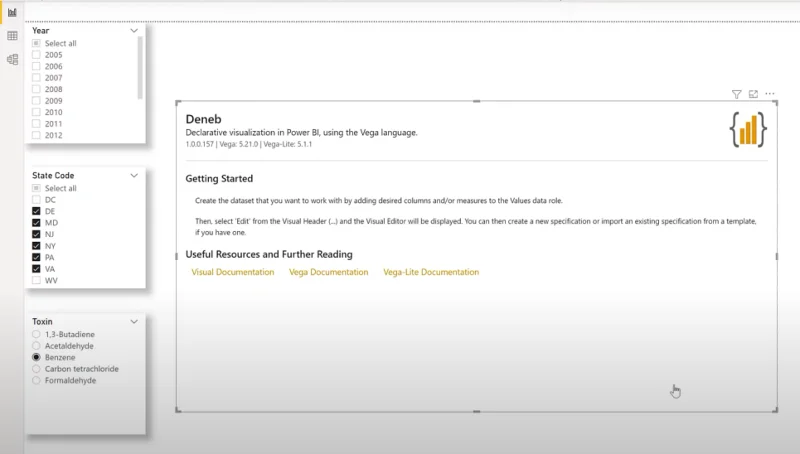The image size is (800, 454).
Task: Click the version text 1.0.0.157
Action: click(199, 144)
